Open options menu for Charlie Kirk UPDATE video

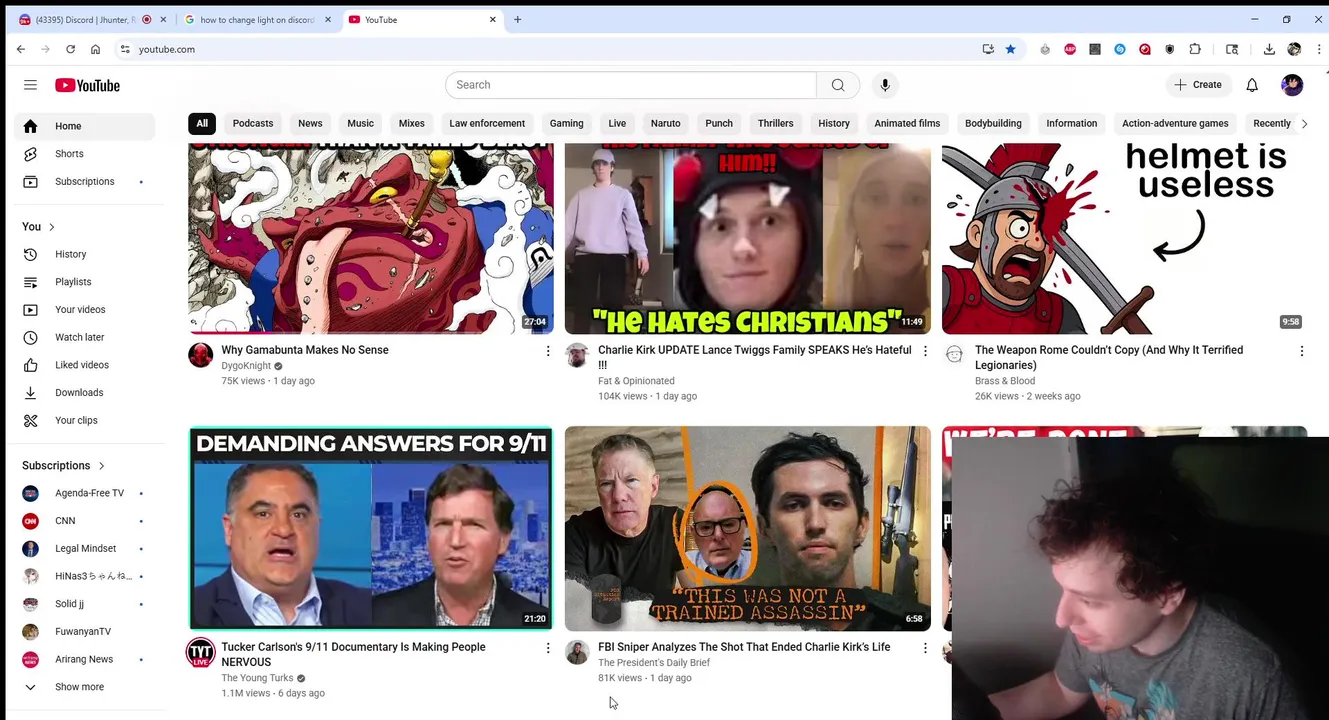point(925,351)
